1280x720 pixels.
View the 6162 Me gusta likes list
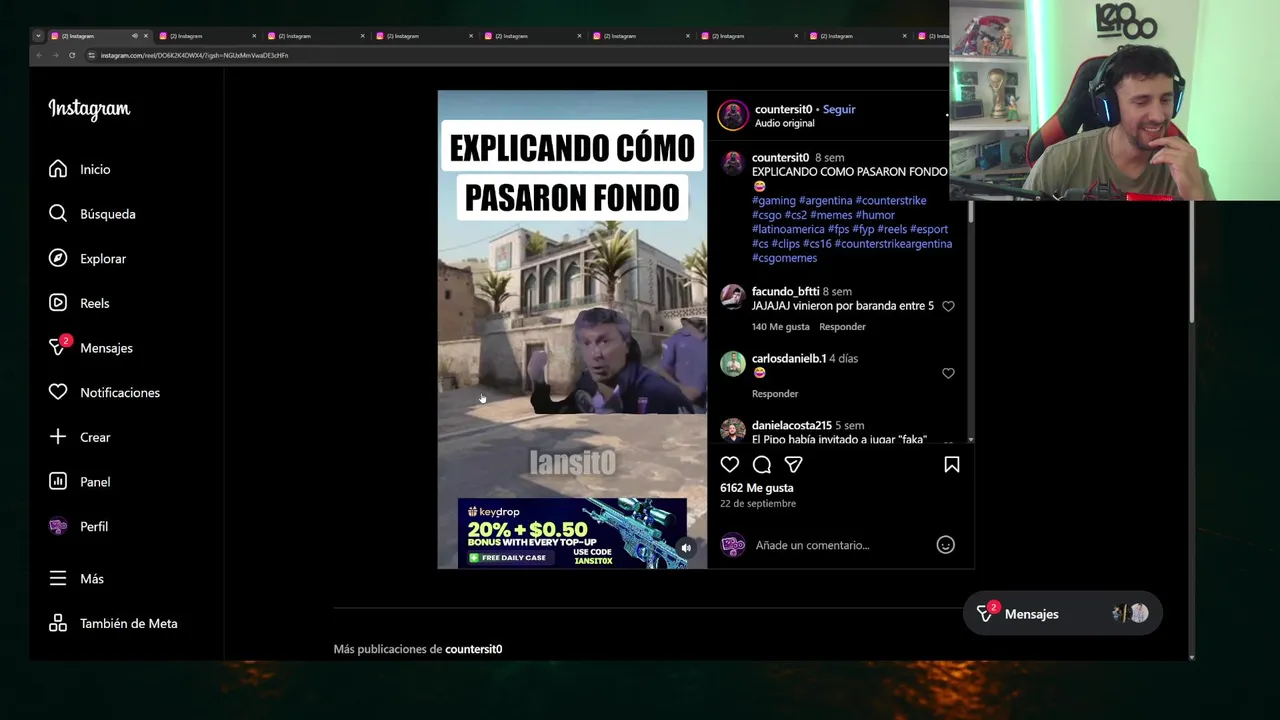click(x=757, y=488)
